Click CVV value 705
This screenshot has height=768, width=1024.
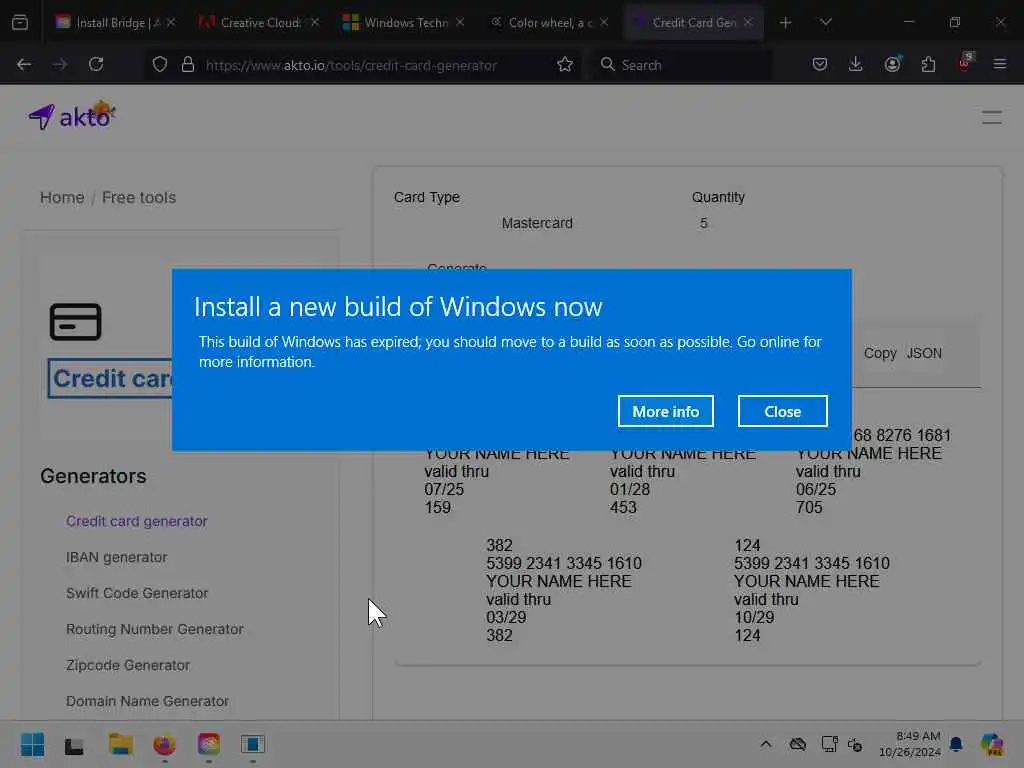click(x=809, y=507)
